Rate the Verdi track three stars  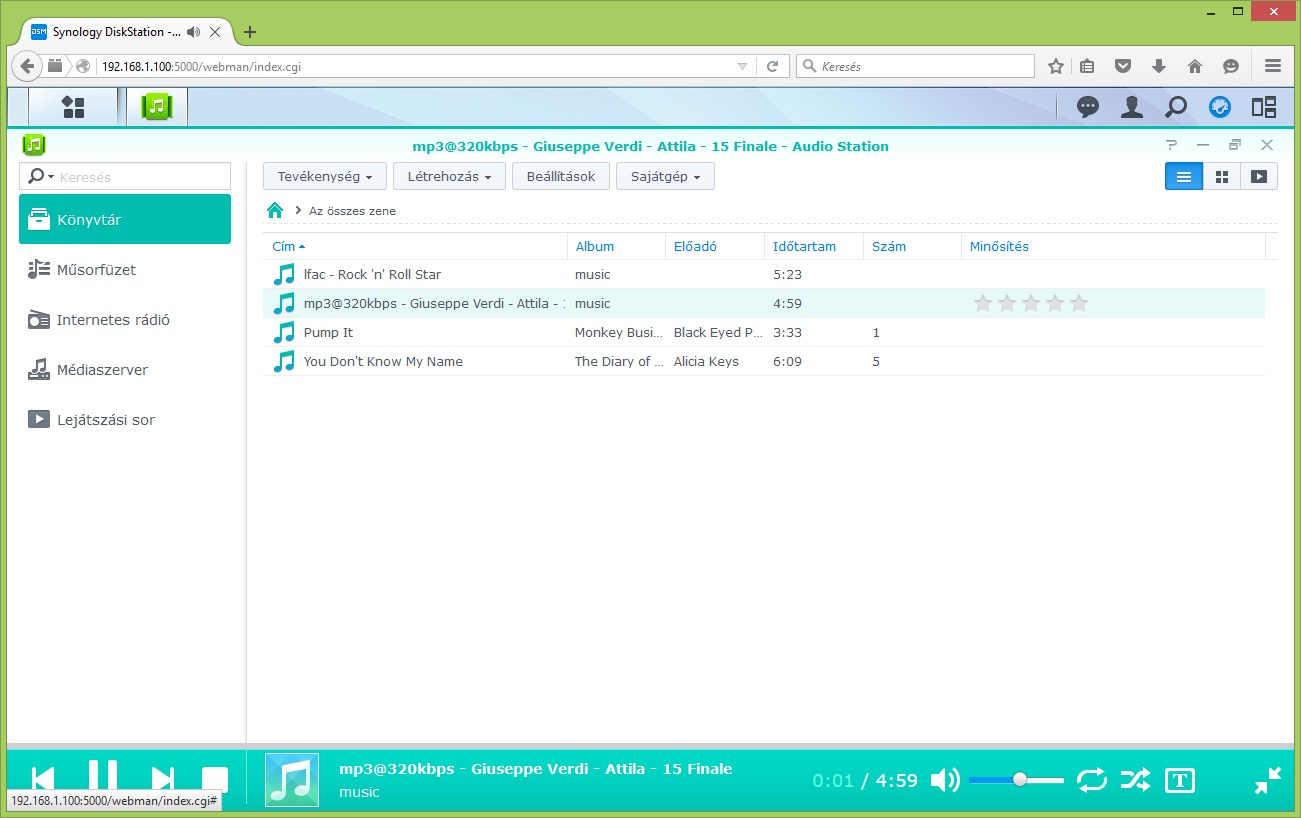(x=1031, y=303)
